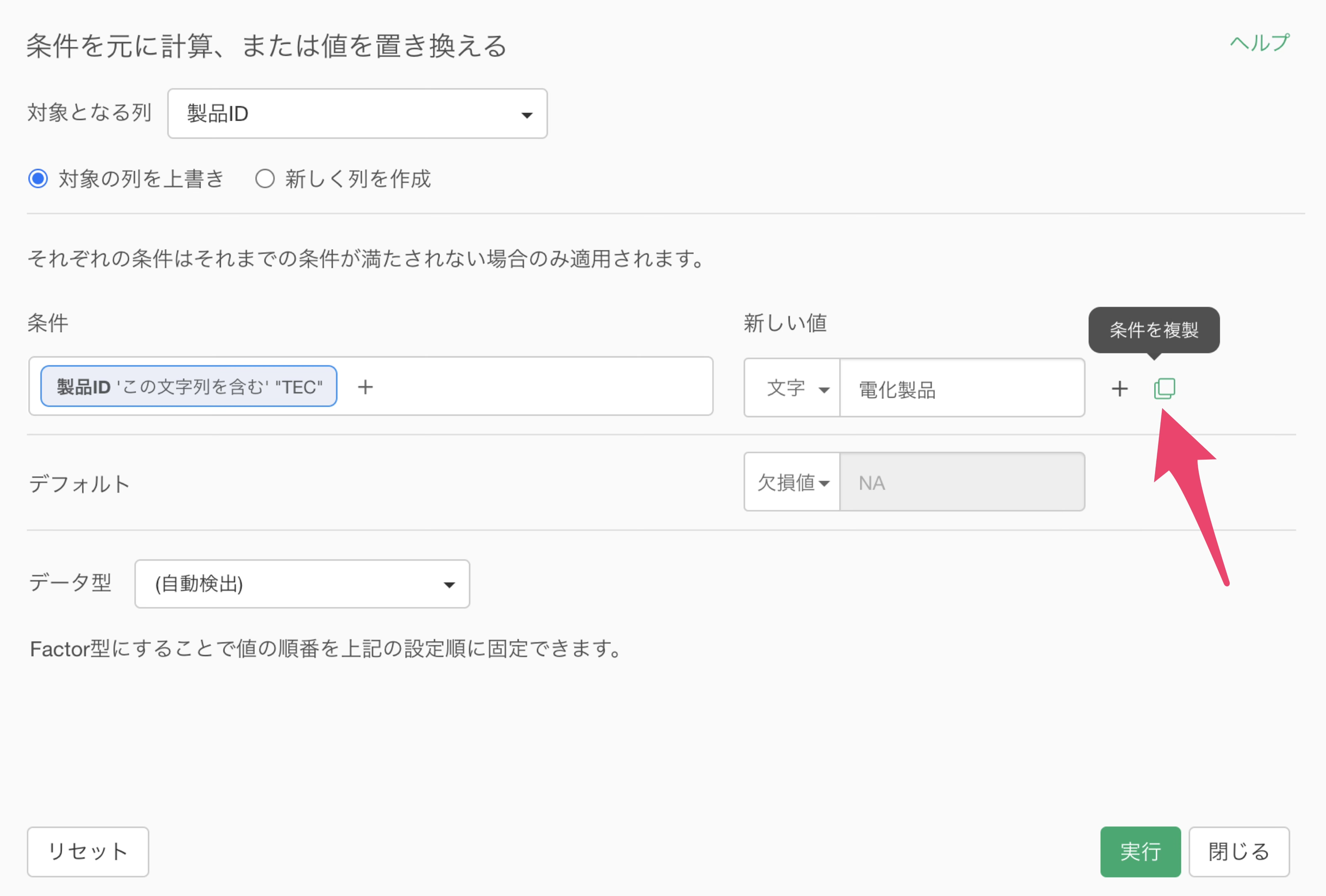Click the 製品ID 'この文字列を含む' "TEC" condition chip
1326x896 pixels.
click(189, 387)
